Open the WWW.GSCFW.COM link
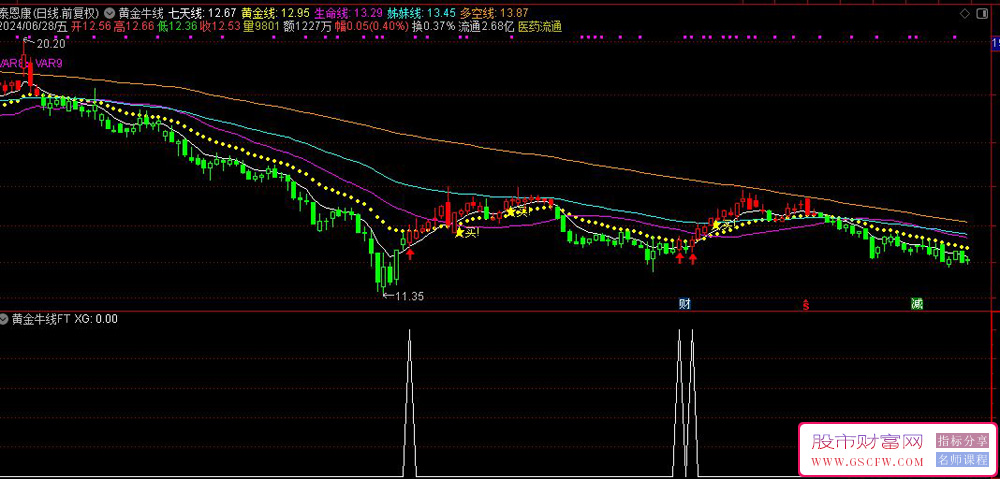Viewport: 1000px width, 479px height. click(x=867, y=461)
